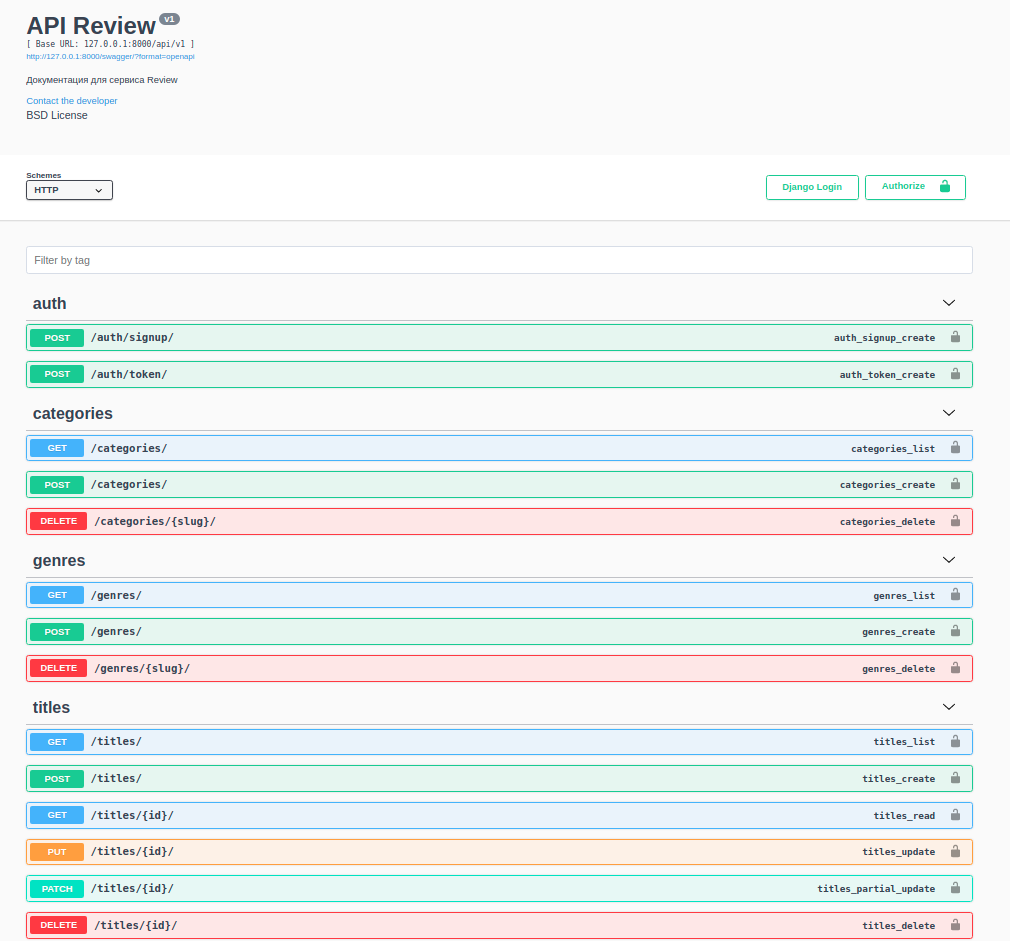Open the PATCH /titles/{id}/ operation
The height and width of the screenshot is (941, 1010).
(400, 888)
